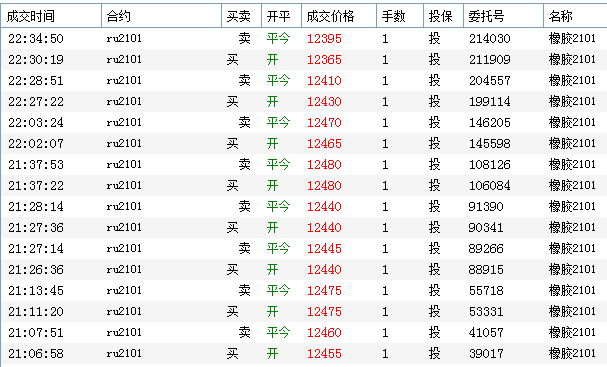Screen dimensions: 607x367
Task: Click 买 in the 22:30:19 row
Action: pos(232,60)
